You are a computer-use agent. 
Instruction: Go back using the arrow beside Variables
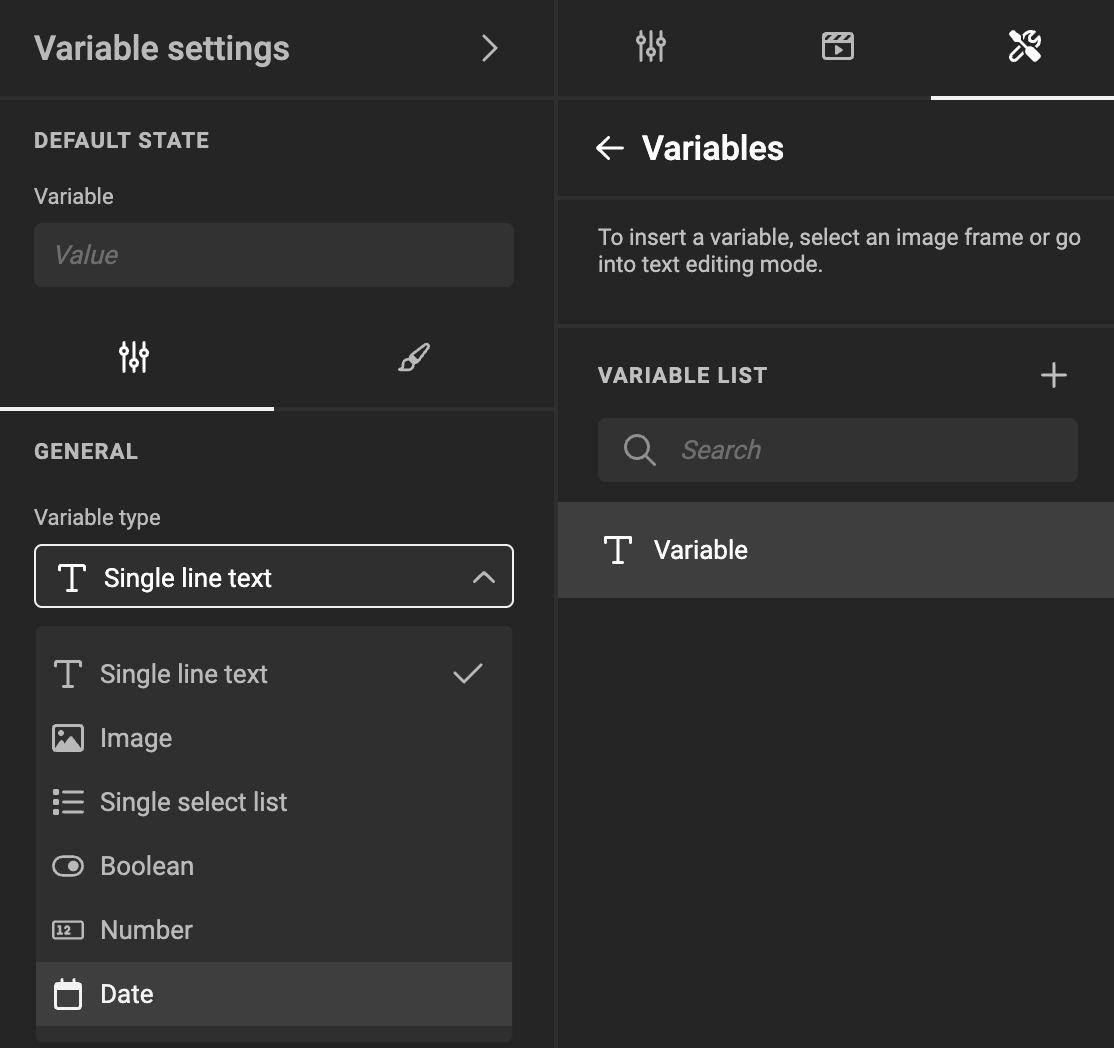[x=610, y=148]
